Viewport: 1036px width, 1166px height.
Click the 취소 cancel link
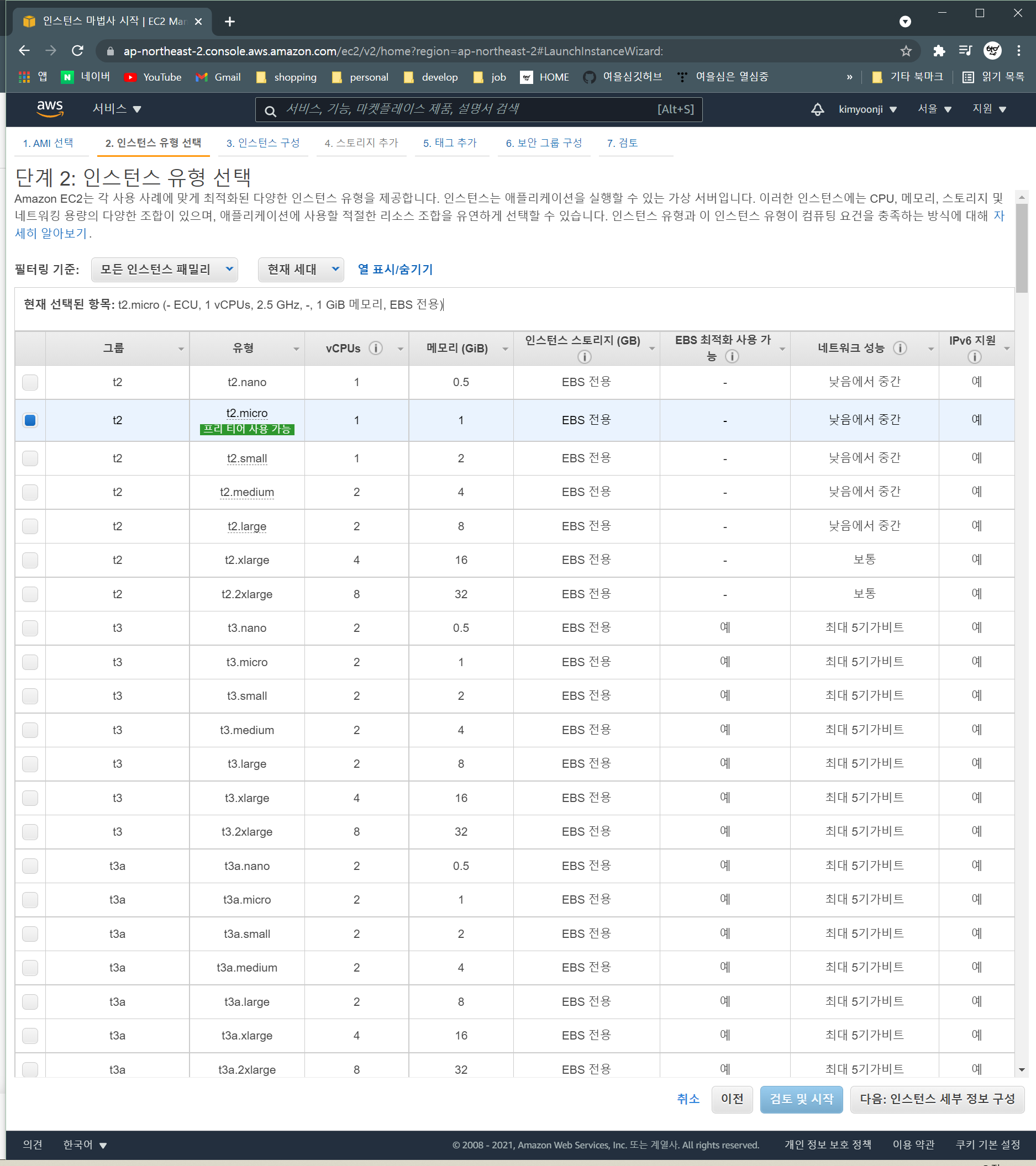point(688,1099)
